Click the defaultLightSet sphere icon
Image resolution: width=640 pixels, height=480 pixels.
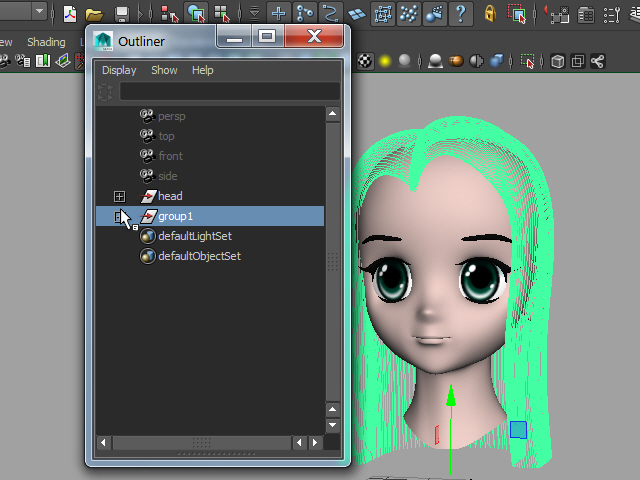tap(147, 236)
